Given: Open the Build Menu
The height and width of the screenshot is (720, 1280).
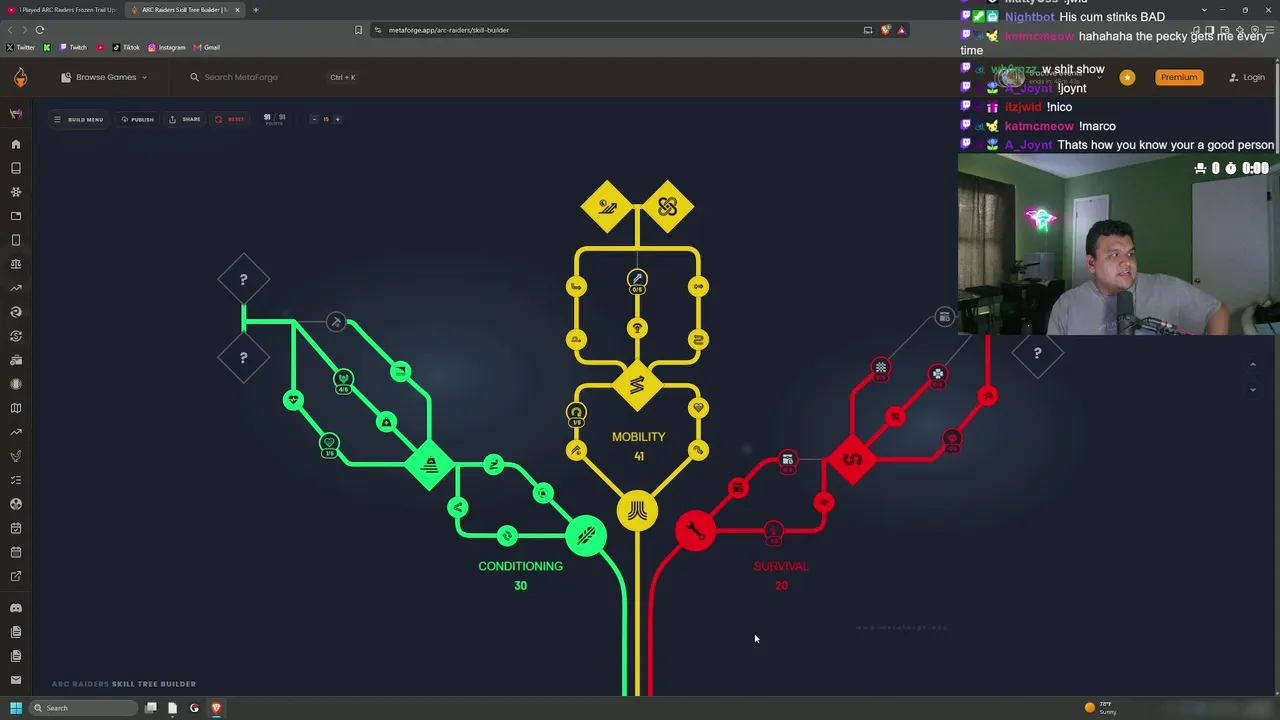Looking at the screenshot, I should click(78, 119).
